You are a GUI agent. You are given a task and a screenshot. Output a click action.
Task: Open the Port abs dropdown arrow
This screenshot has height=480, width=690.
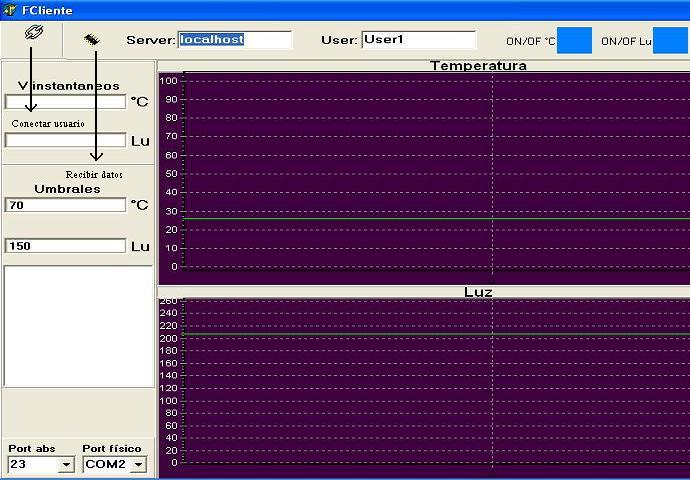[x=66, y=464]
